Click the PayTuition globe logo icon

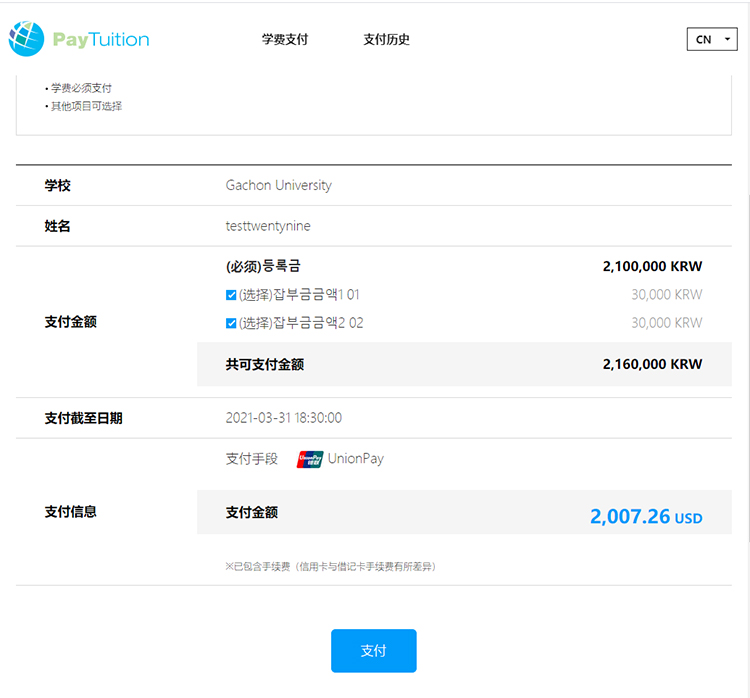pos(26,39)
